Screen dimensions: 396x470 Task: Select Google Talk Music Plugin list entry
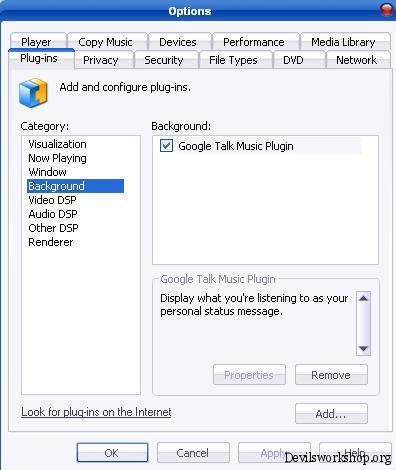point(261,146)
